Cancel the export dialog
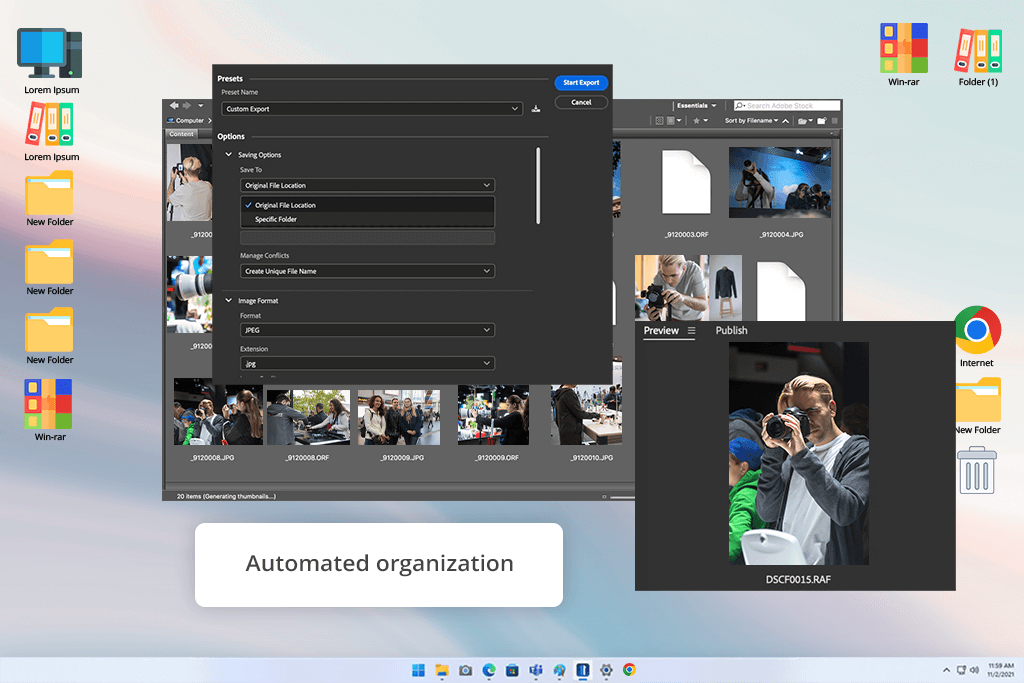1024x683 pixels. (x=581, y=102)
